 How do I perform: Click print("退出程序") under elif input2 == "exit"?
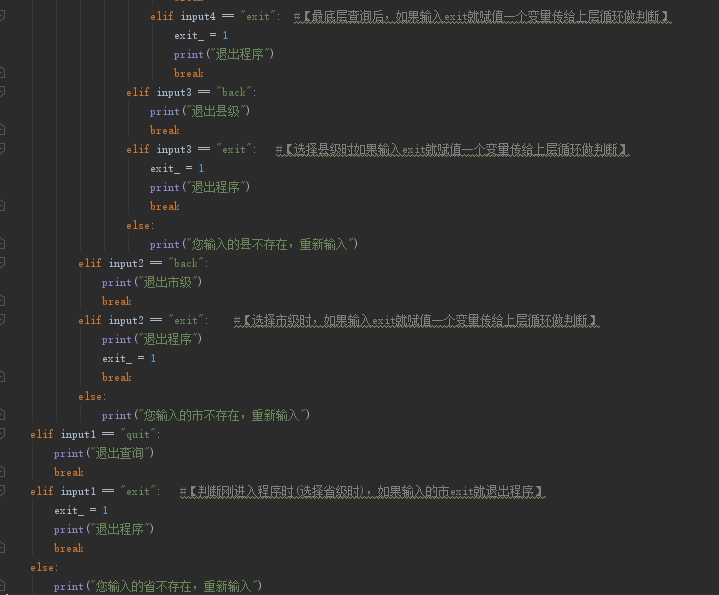[152, 339]
